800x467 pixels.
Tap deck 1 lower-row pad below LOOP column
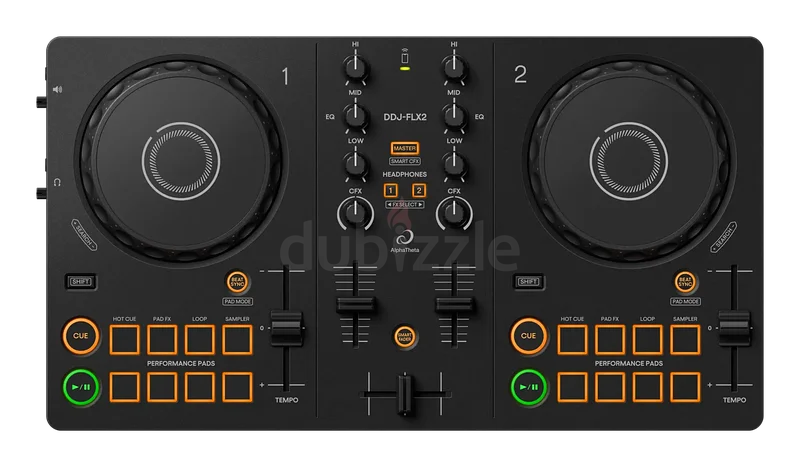point(199,387)
